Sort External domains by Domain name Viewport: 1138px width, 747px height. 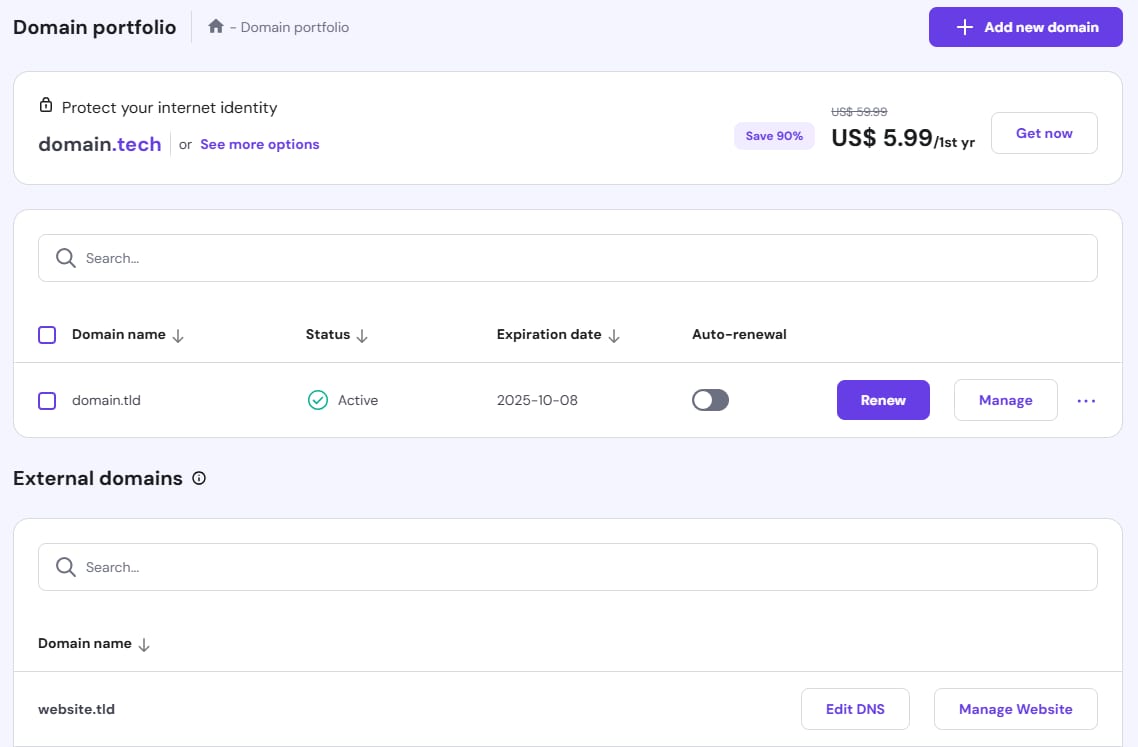point(144,645)
